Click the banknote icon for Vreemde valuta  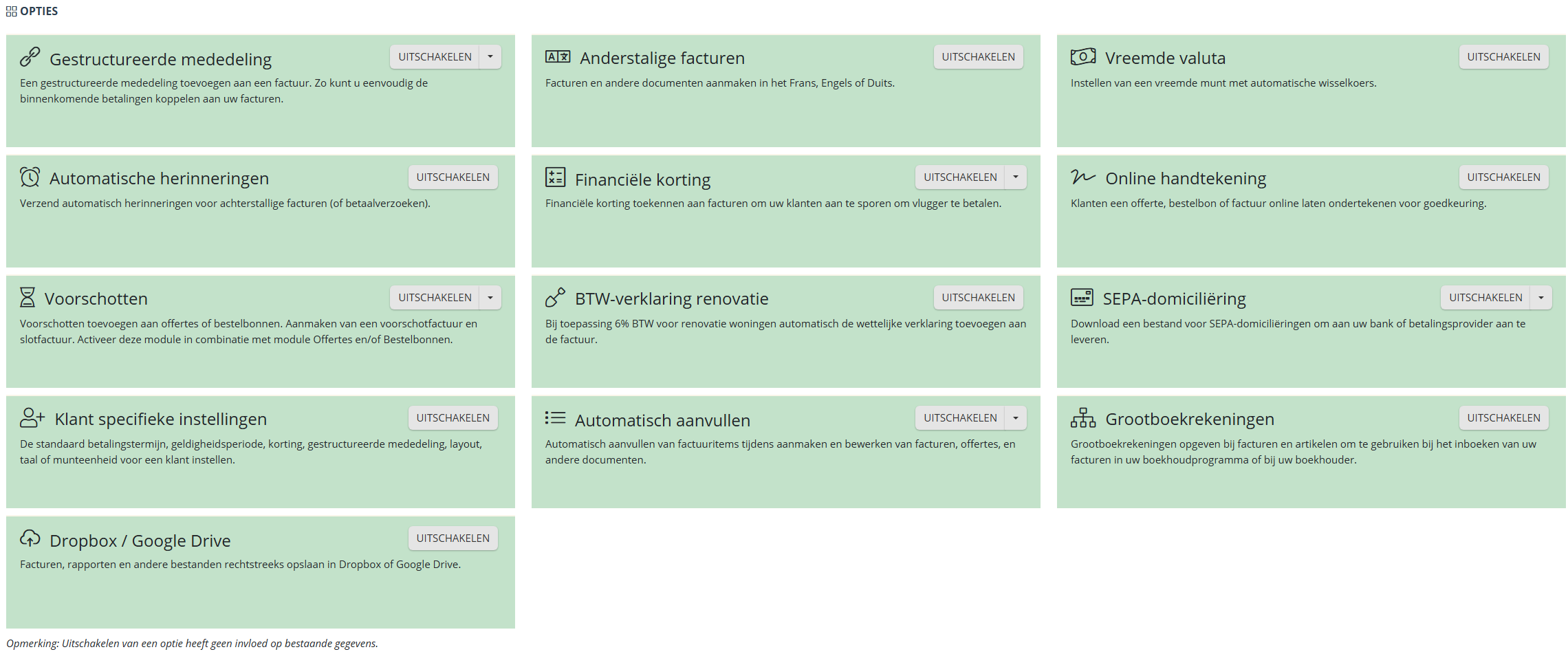[x=1083, y=56]
